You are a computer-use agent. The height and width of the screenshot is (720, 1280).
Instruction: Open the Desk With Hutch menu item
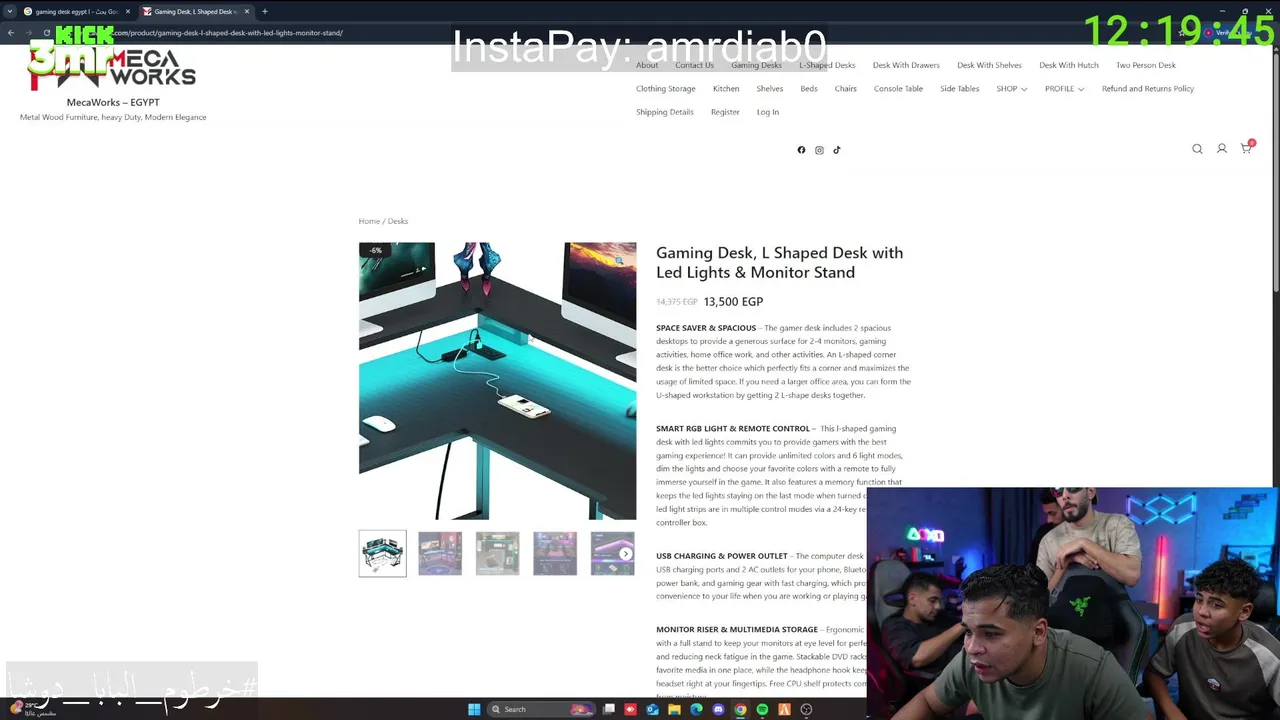click(1069, 65)
